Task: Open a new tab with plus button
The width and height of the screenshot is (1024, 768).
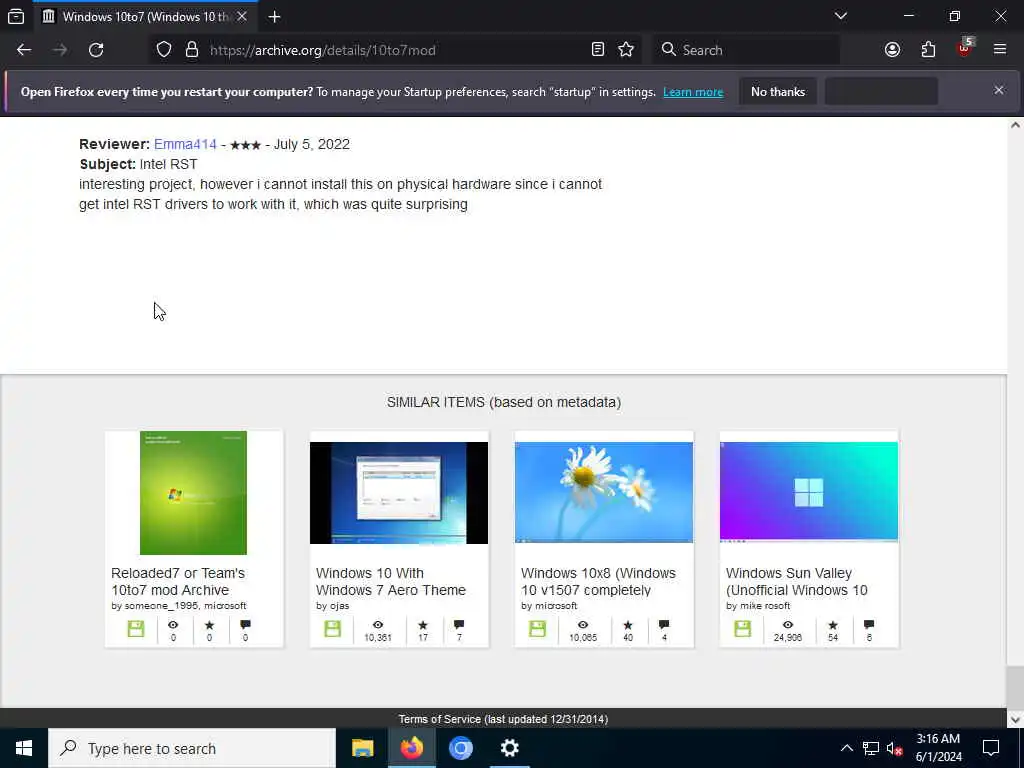Action: pyautogui.click(x=274, y=16)
